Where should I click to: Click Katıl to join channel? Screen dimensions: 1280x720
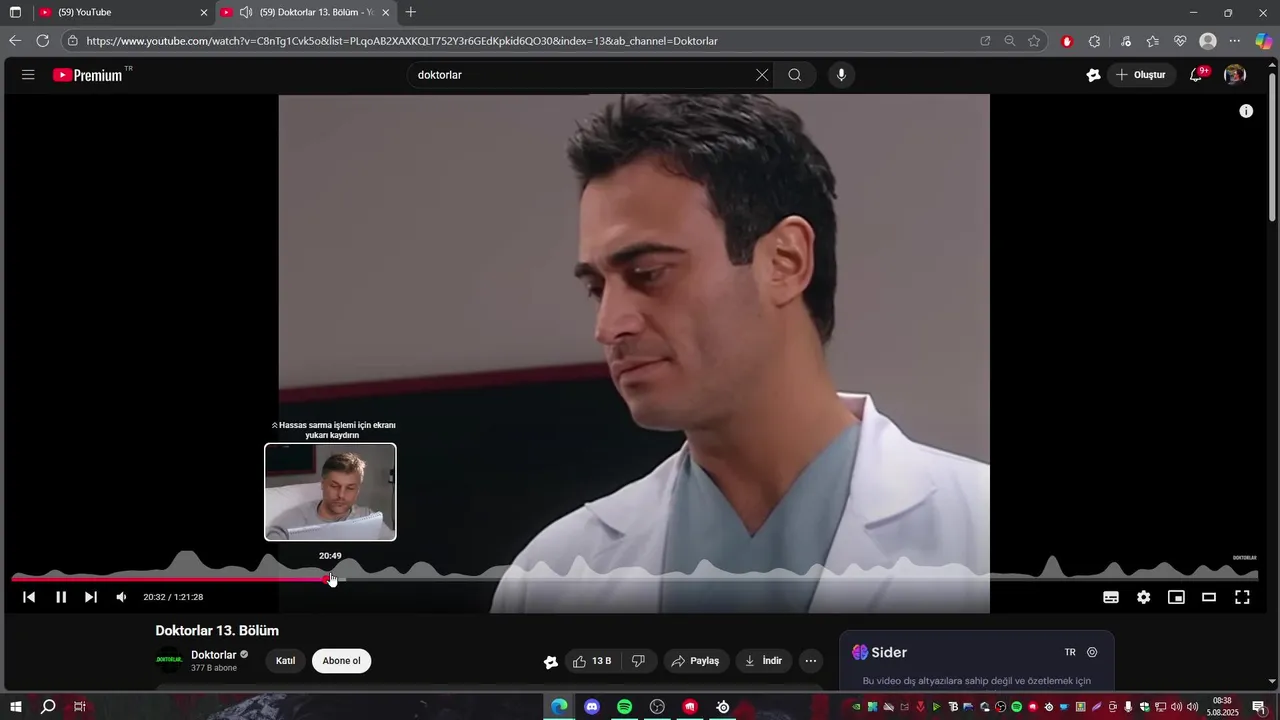point(286,661)
